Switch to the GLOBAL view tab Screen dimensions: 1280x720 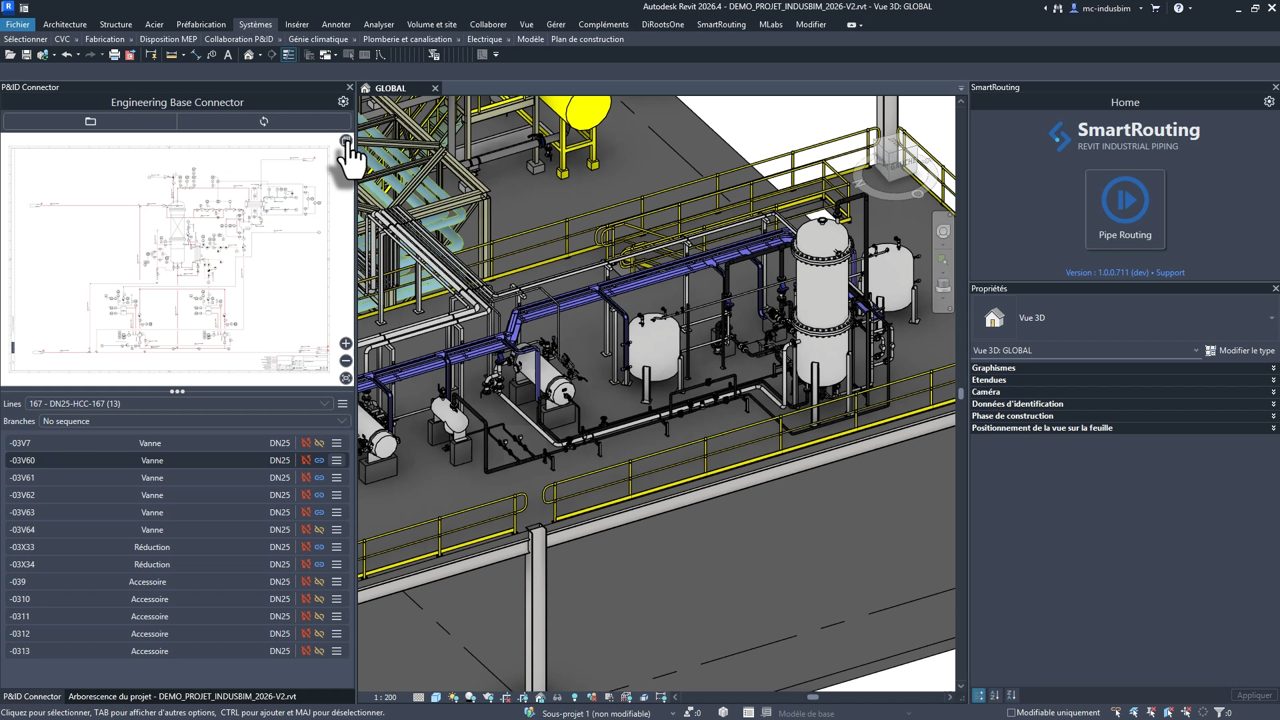pyautogui.click(x=390, y=88)
